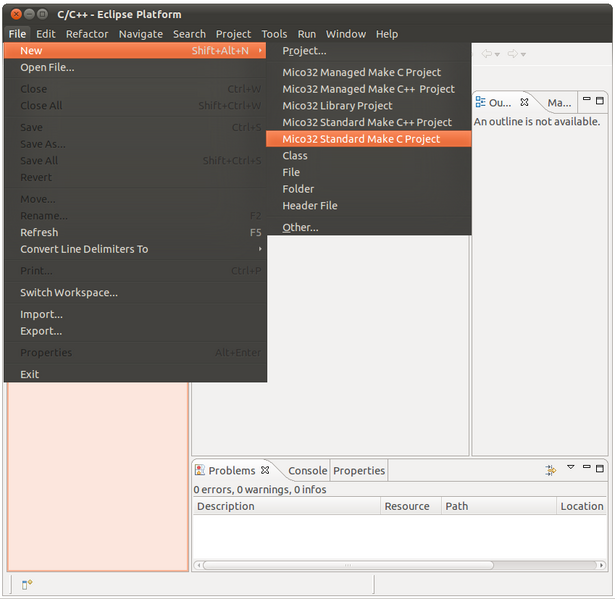Click Problems view focus/filter icon

click(x=551, y=470)
